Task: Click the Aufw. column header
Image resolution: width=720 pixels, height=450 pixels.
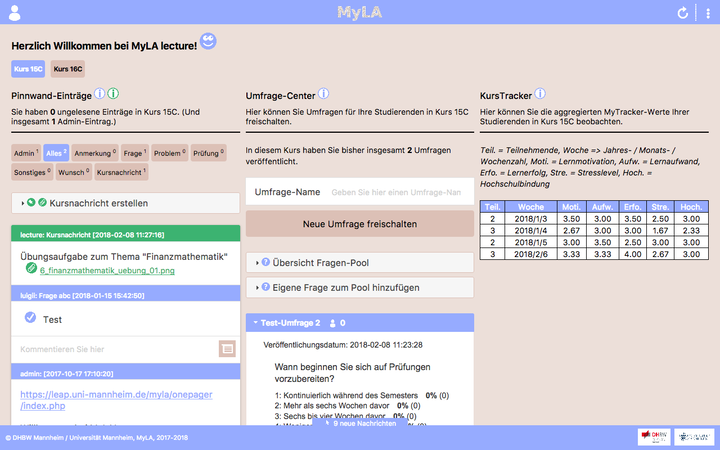Action: coord(602,207)
